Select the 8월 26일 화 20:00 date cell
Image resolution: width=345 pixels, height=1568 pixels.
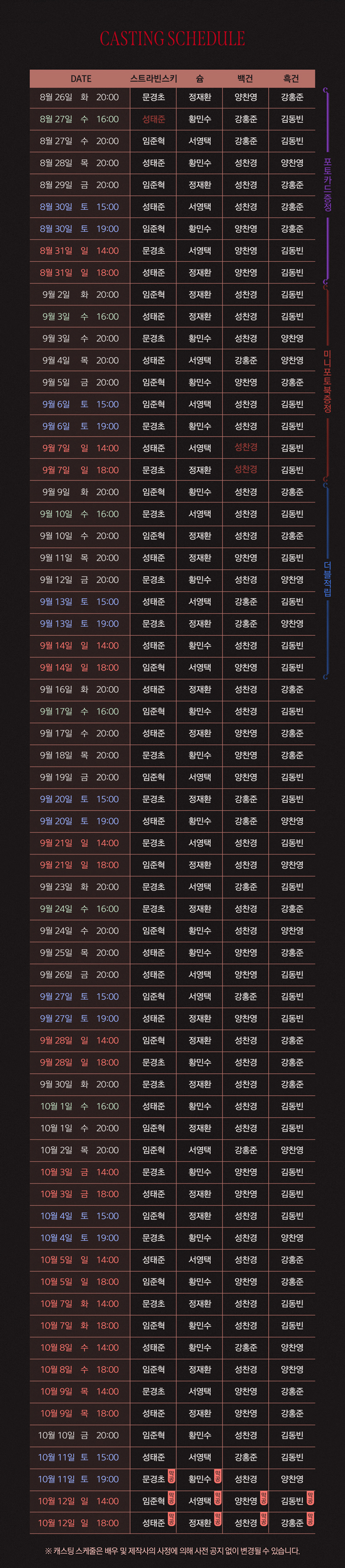coord(79,97)
